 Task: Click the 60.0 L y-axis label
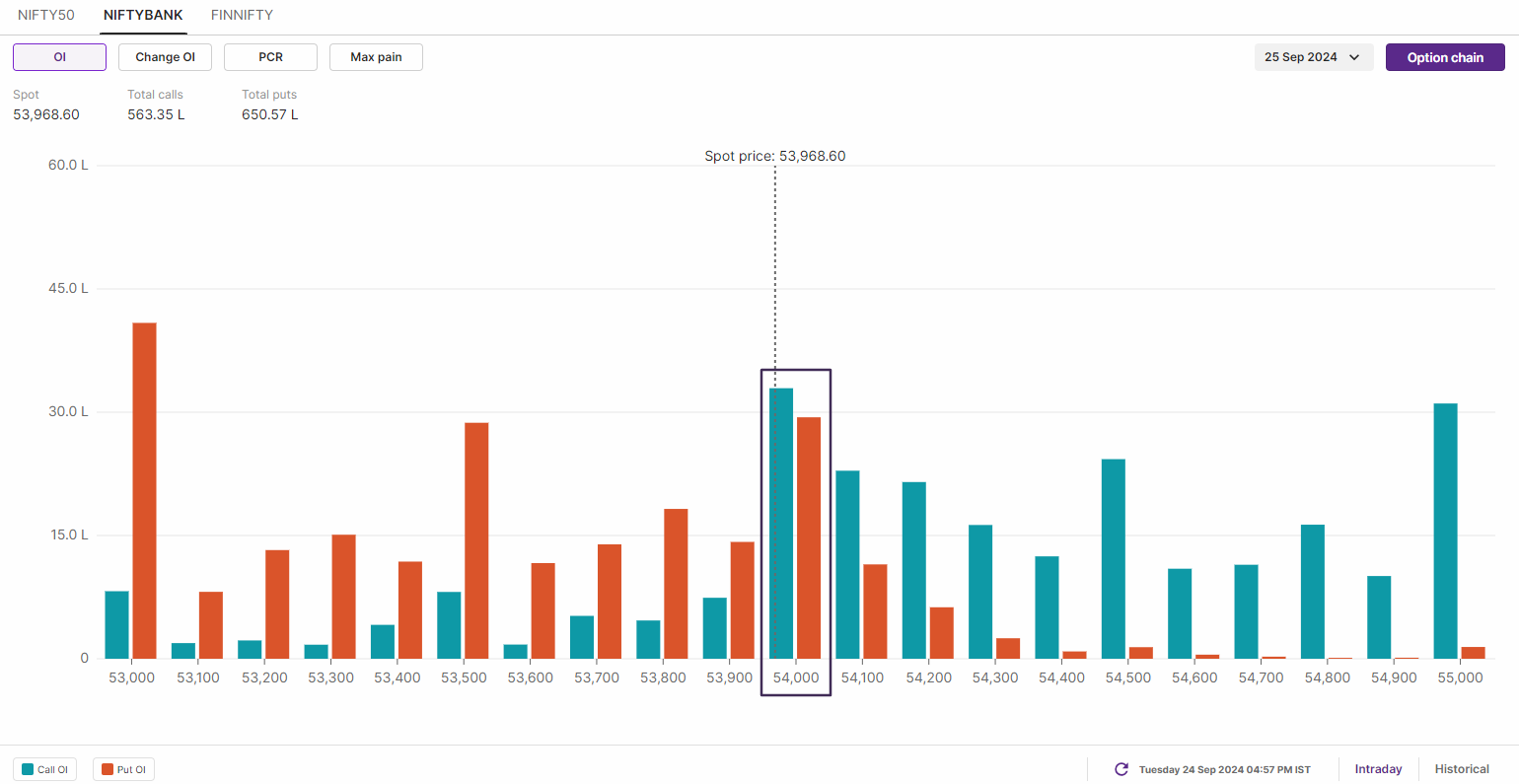(68, 165)
